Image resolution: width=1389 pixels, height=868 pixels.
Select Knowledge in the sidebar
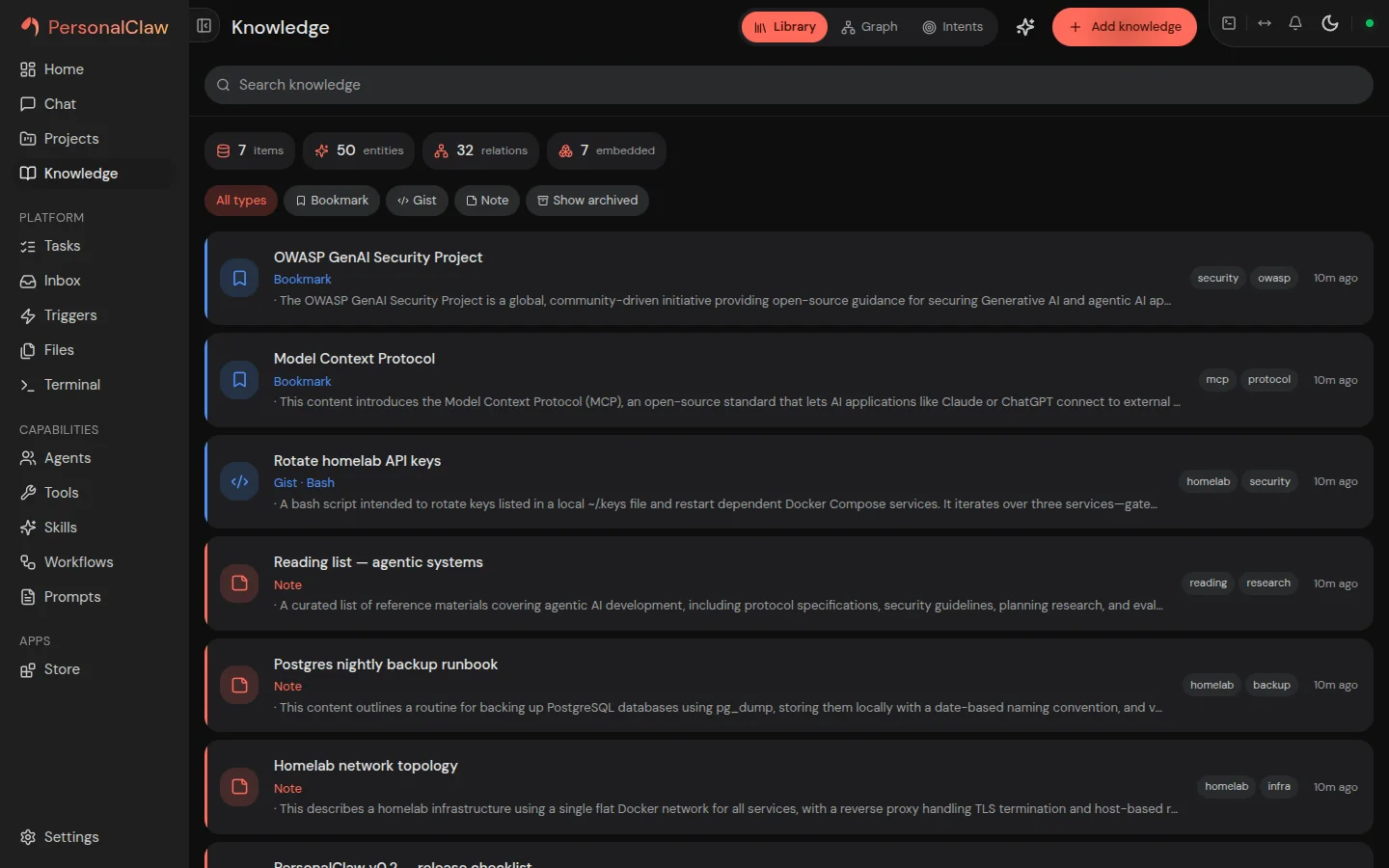(95, 174)
